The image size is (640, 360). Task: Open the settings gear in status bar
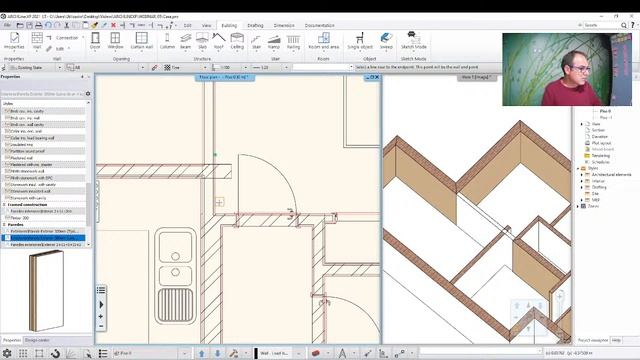(7, 353)
